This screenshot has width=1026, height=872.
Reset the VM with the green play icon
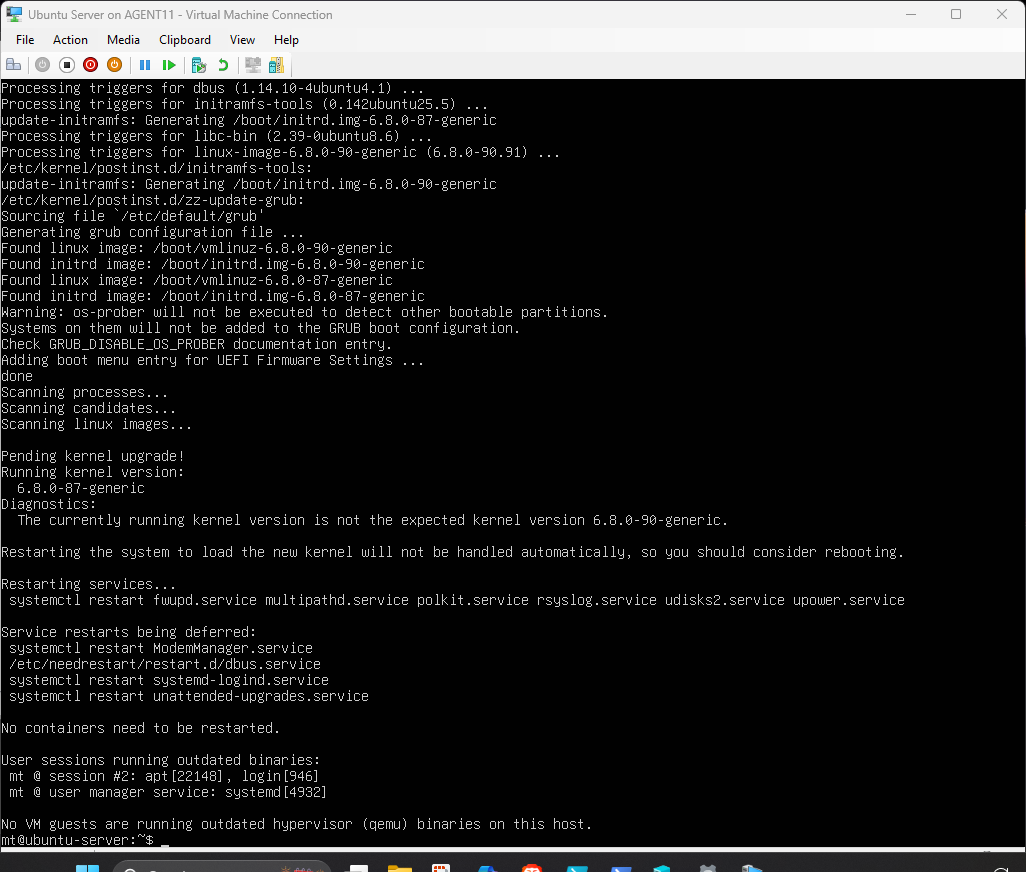pyautogui.click(x=169, y=65)
